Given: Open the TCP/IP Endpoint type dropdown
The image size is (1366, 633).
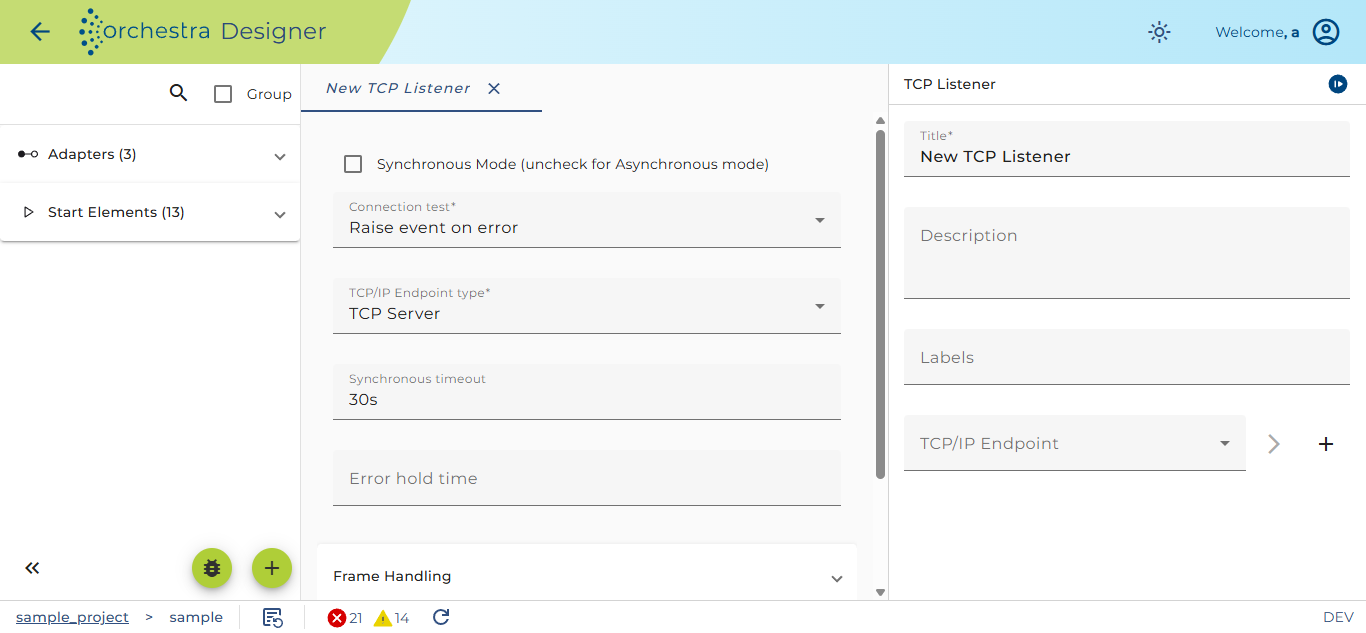Looking at the screenshot, I should (587, 306).
